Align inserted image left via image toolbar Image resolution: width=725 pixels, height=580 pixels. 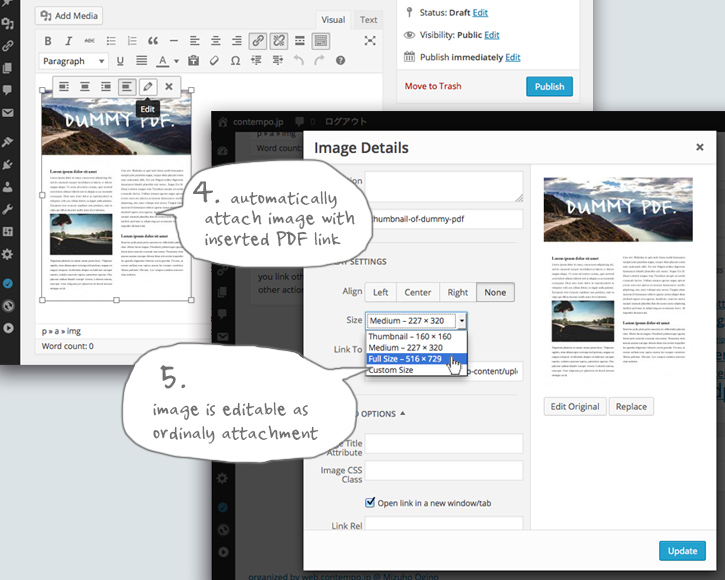tap(64, 86)
